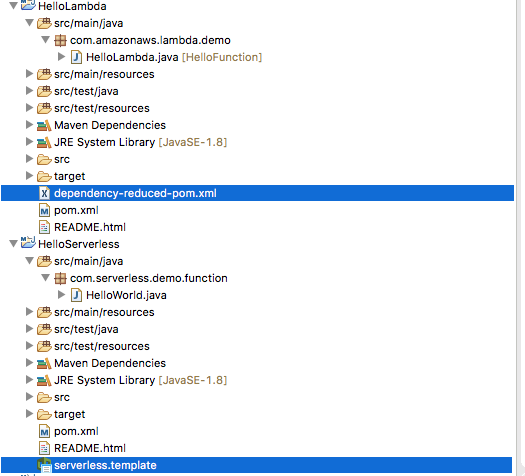Click src/test/resources folder icon in HelloServerless
Screen dimensions: 525x476
(44, 346)
